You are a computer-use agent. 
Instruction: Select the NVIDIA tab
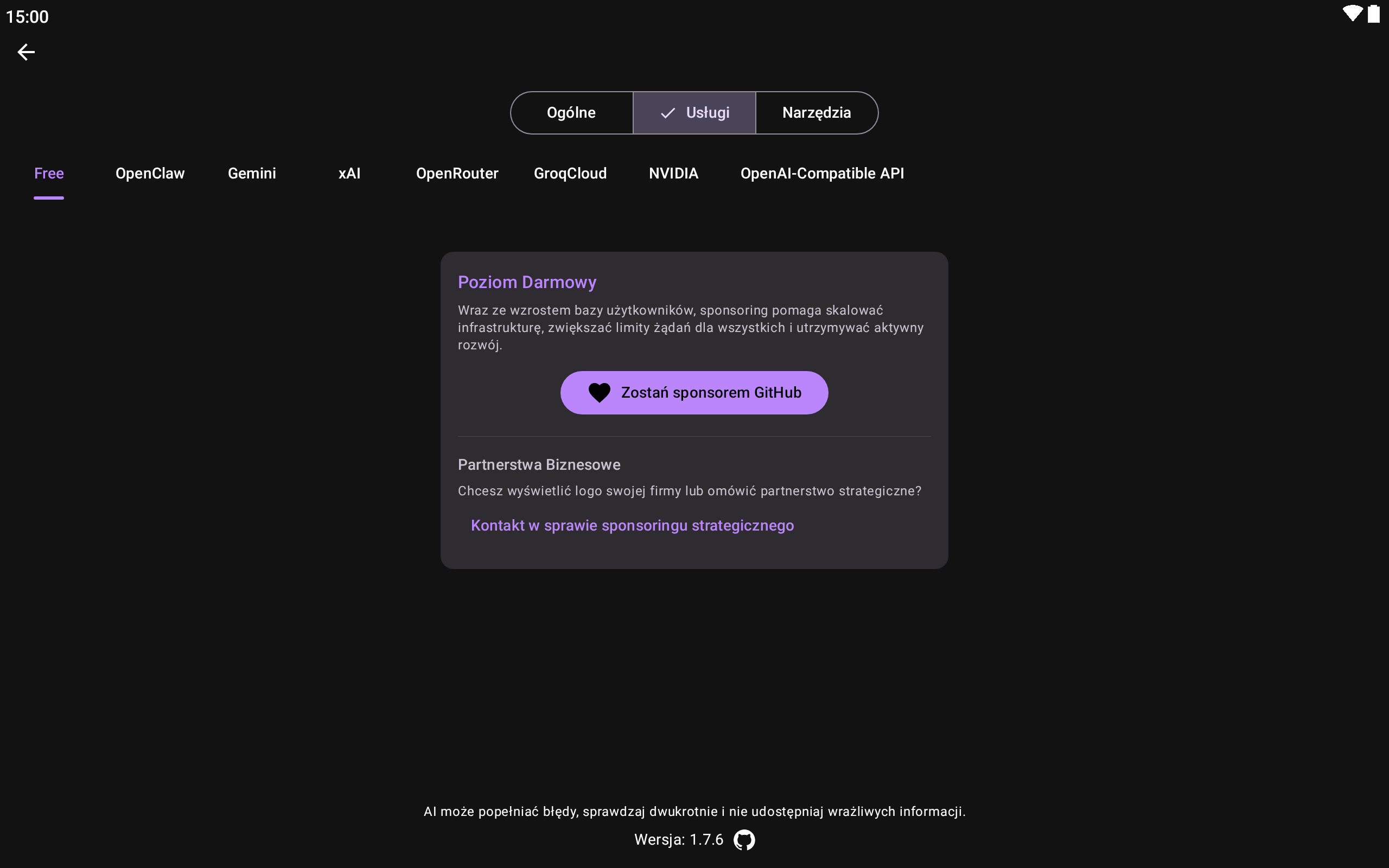[673, 174]
